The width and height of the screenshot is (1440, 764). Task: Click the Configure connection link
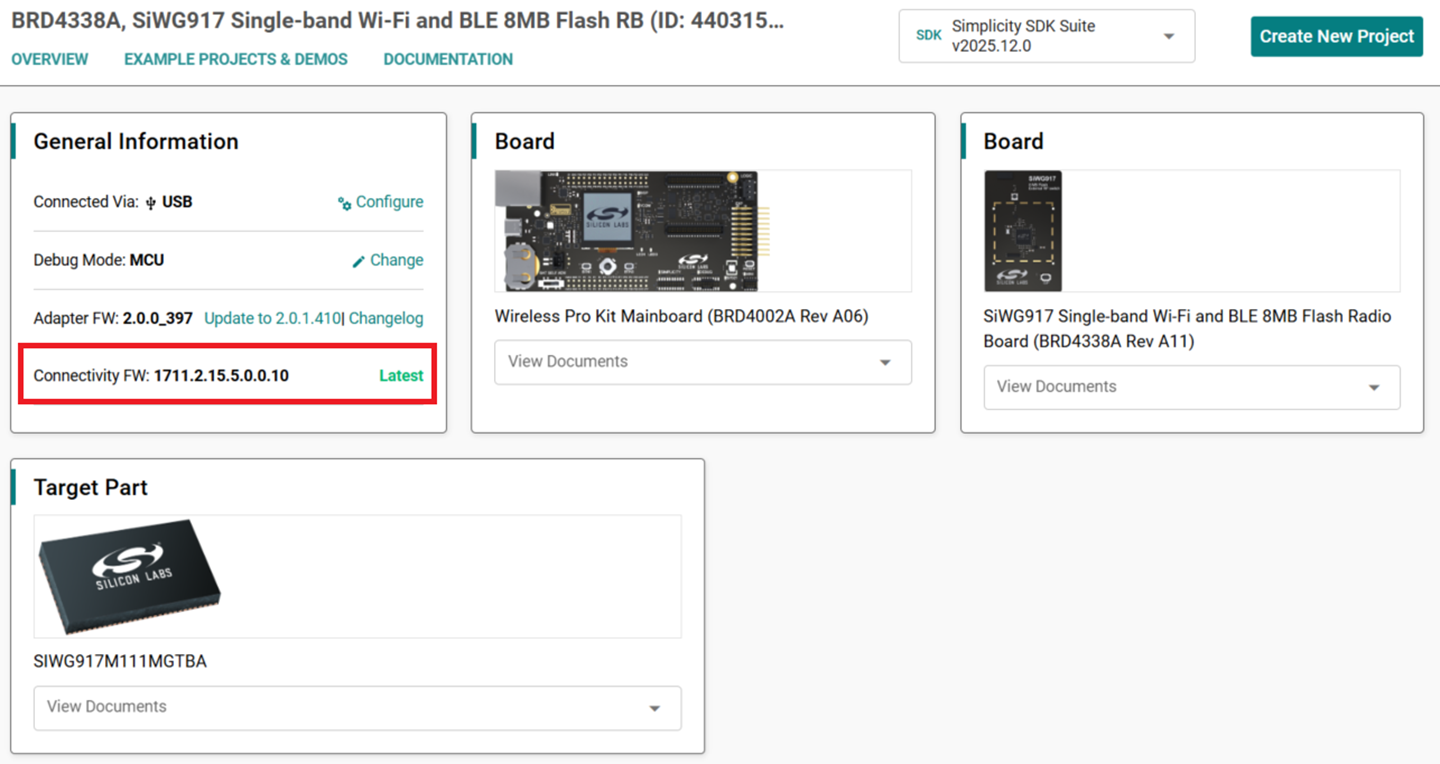[x=389, y=202]
